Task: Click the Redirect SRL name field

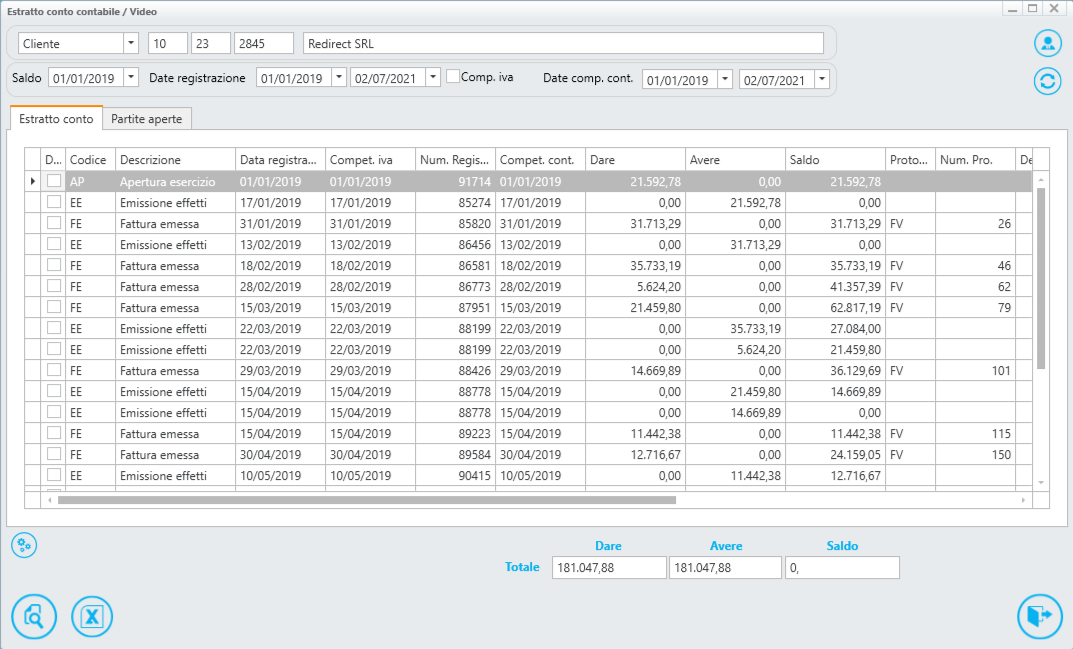Action: 563,43
